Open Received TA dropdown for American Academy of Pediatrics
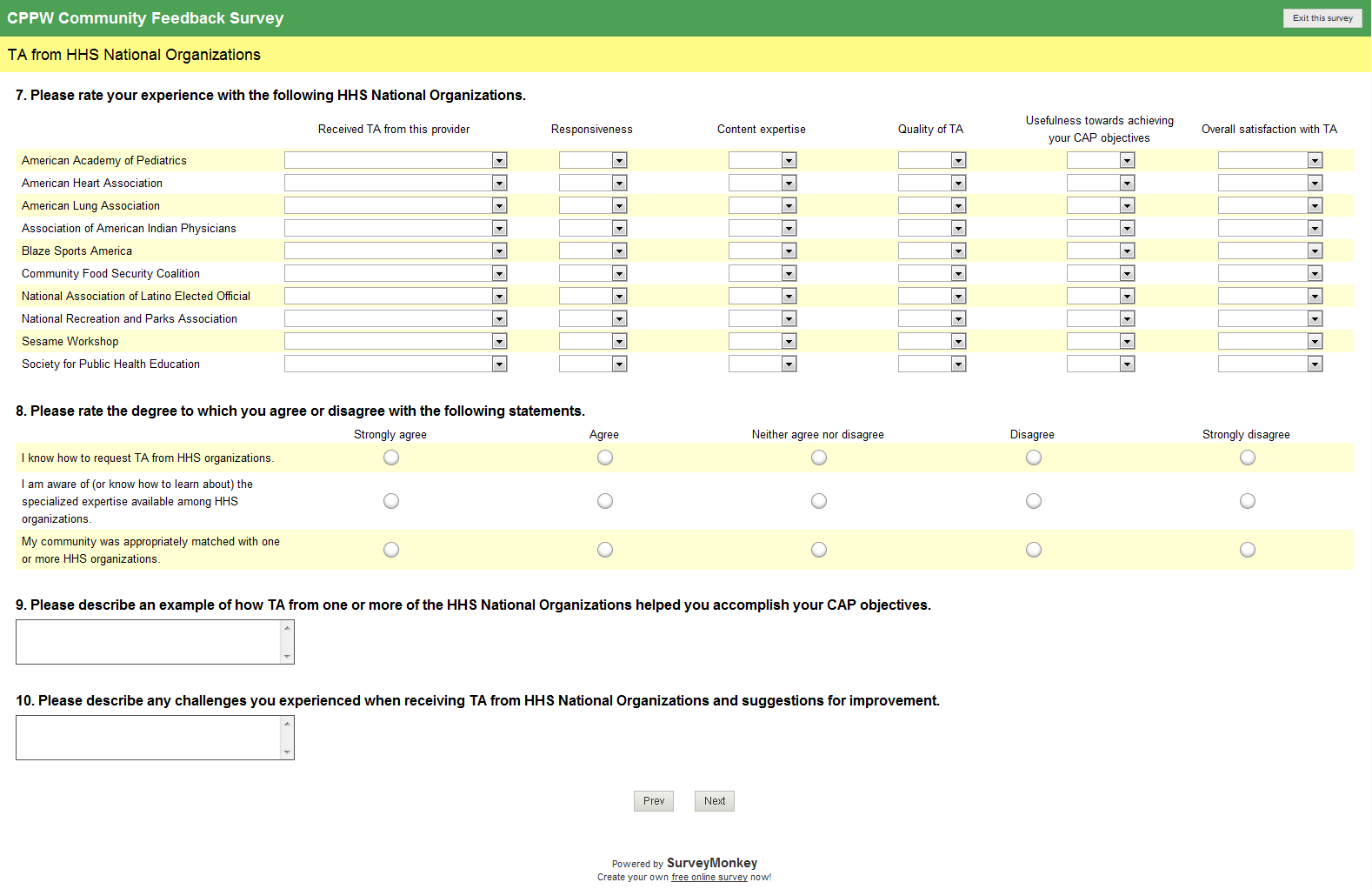 tap(396, 160)
